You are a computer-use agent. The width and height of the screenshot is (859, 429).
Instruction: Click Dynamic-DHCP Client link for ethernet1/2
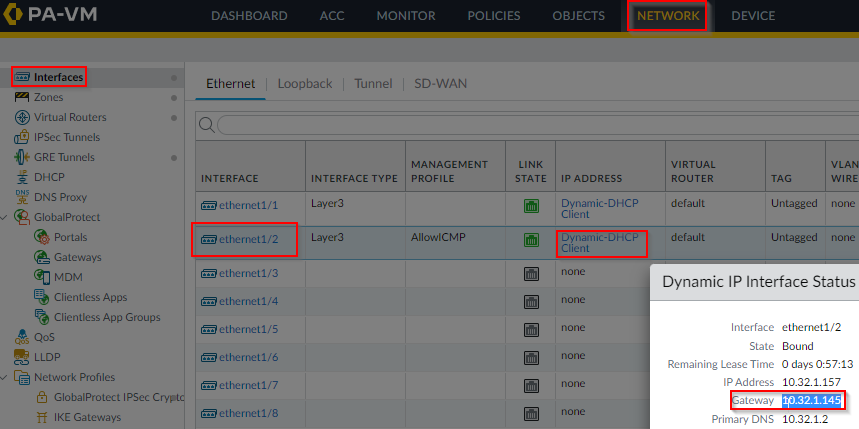599,243
